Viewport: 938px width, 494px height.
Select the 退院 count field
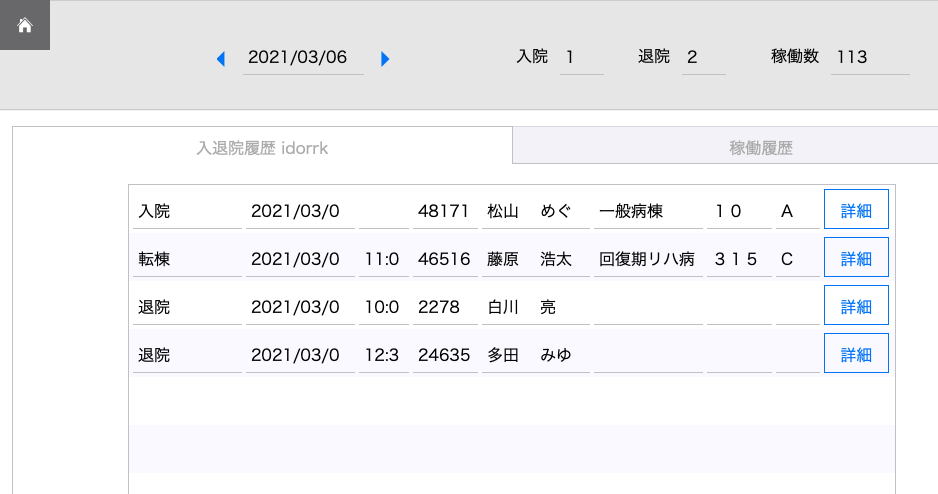click(x=704, y=57)
